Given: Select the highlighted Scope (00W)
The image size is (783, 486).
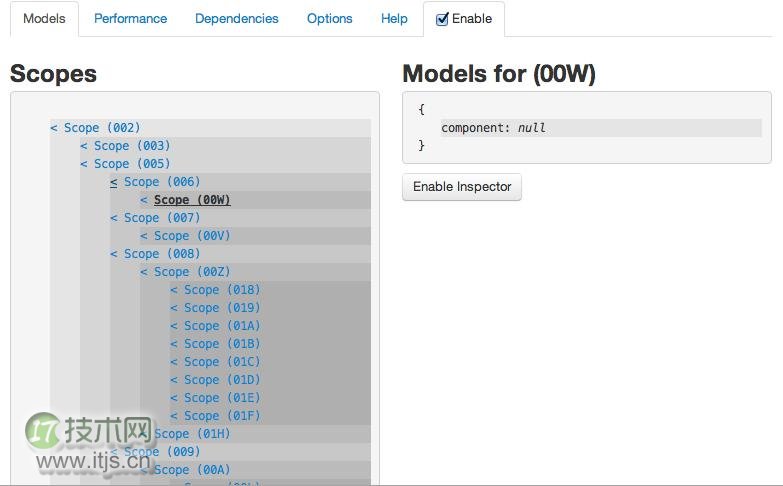Looking at the screenshot, I should click(192, 200).
